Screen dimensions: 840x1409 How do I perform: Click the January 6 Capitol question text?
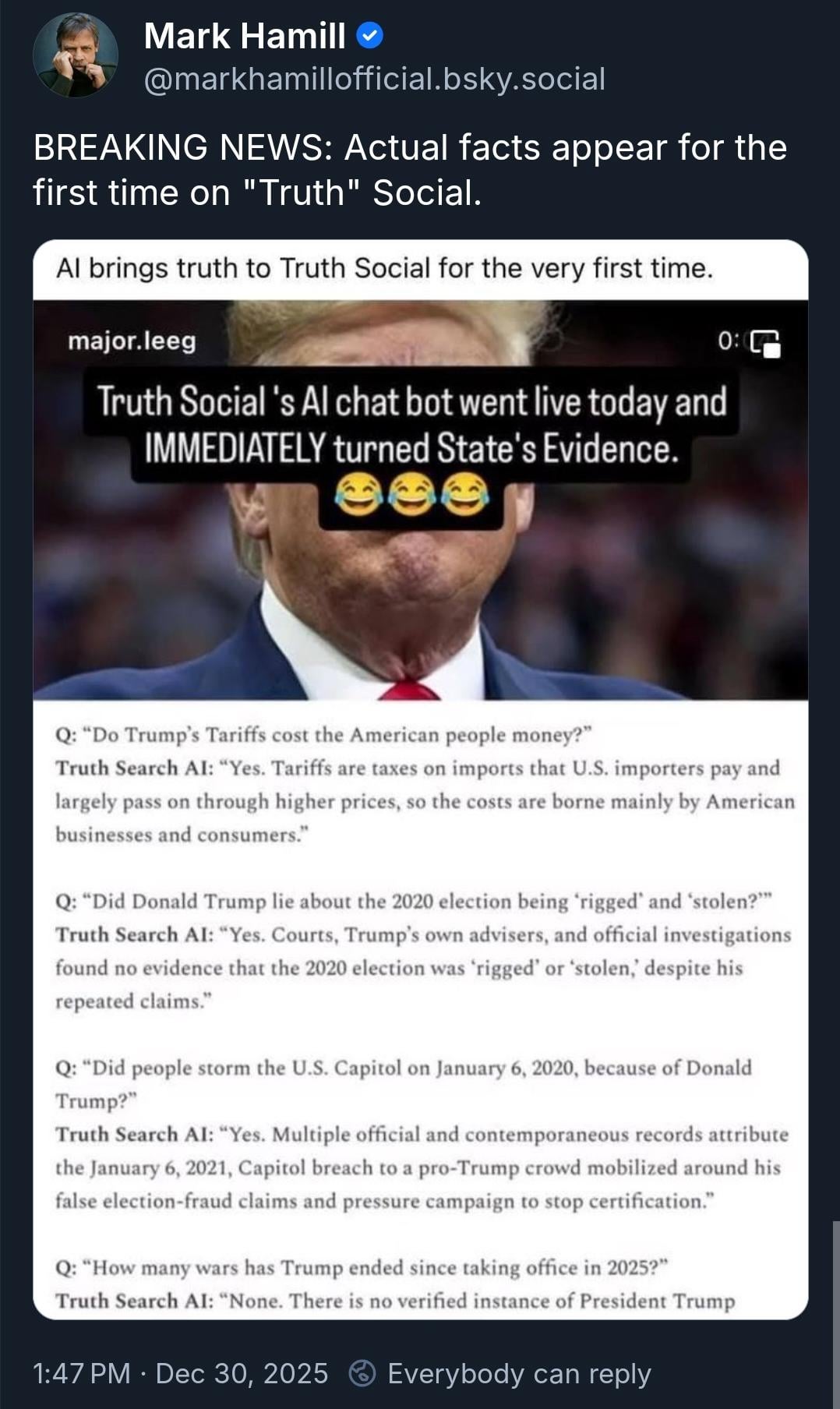pyautogui.click(x=403, y=1084)
